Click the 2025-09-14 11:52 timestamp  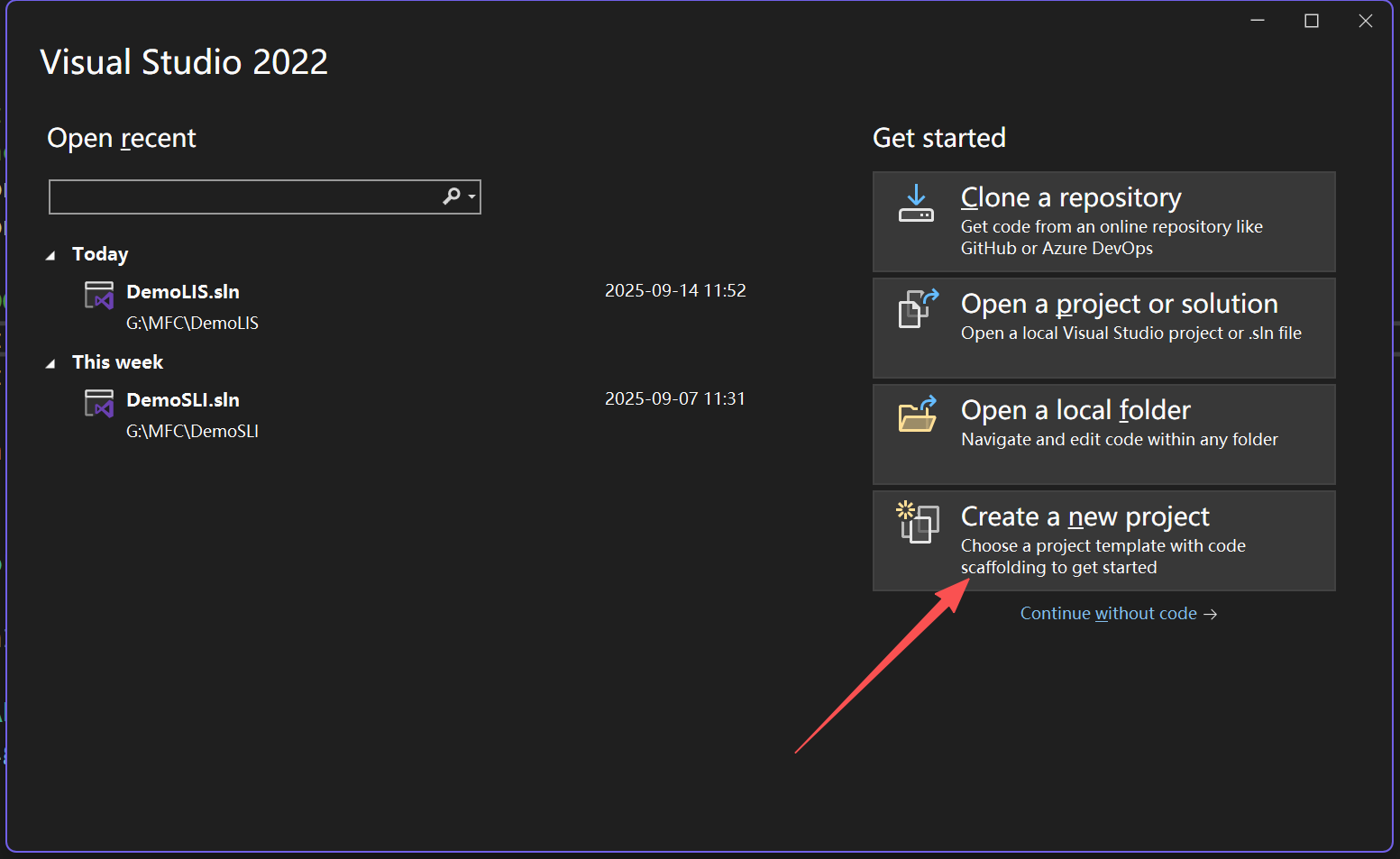(x=675, y=290)
